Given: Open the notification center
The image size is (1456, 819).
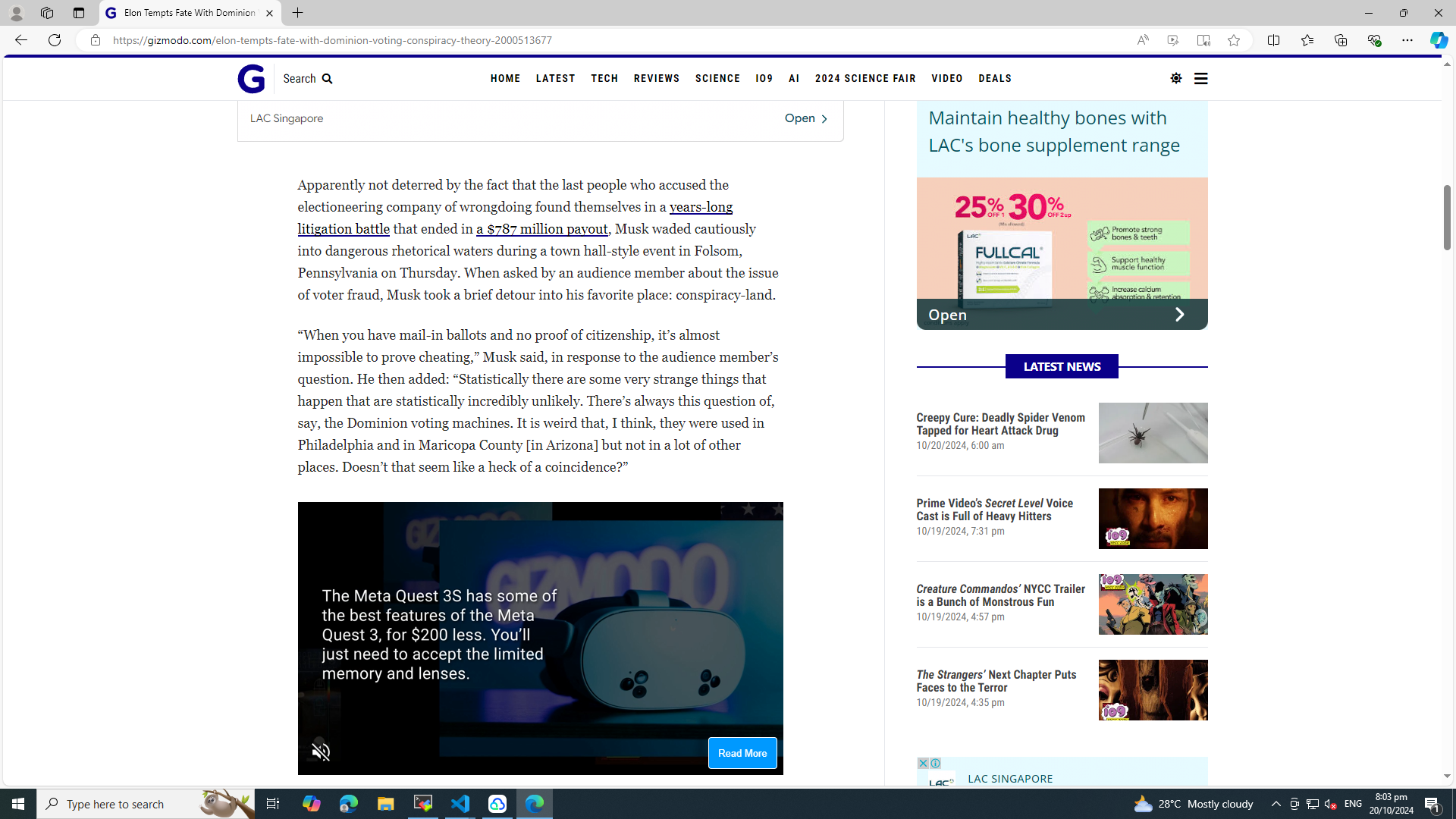Looking at the screenshot, I should [1432, 804].
